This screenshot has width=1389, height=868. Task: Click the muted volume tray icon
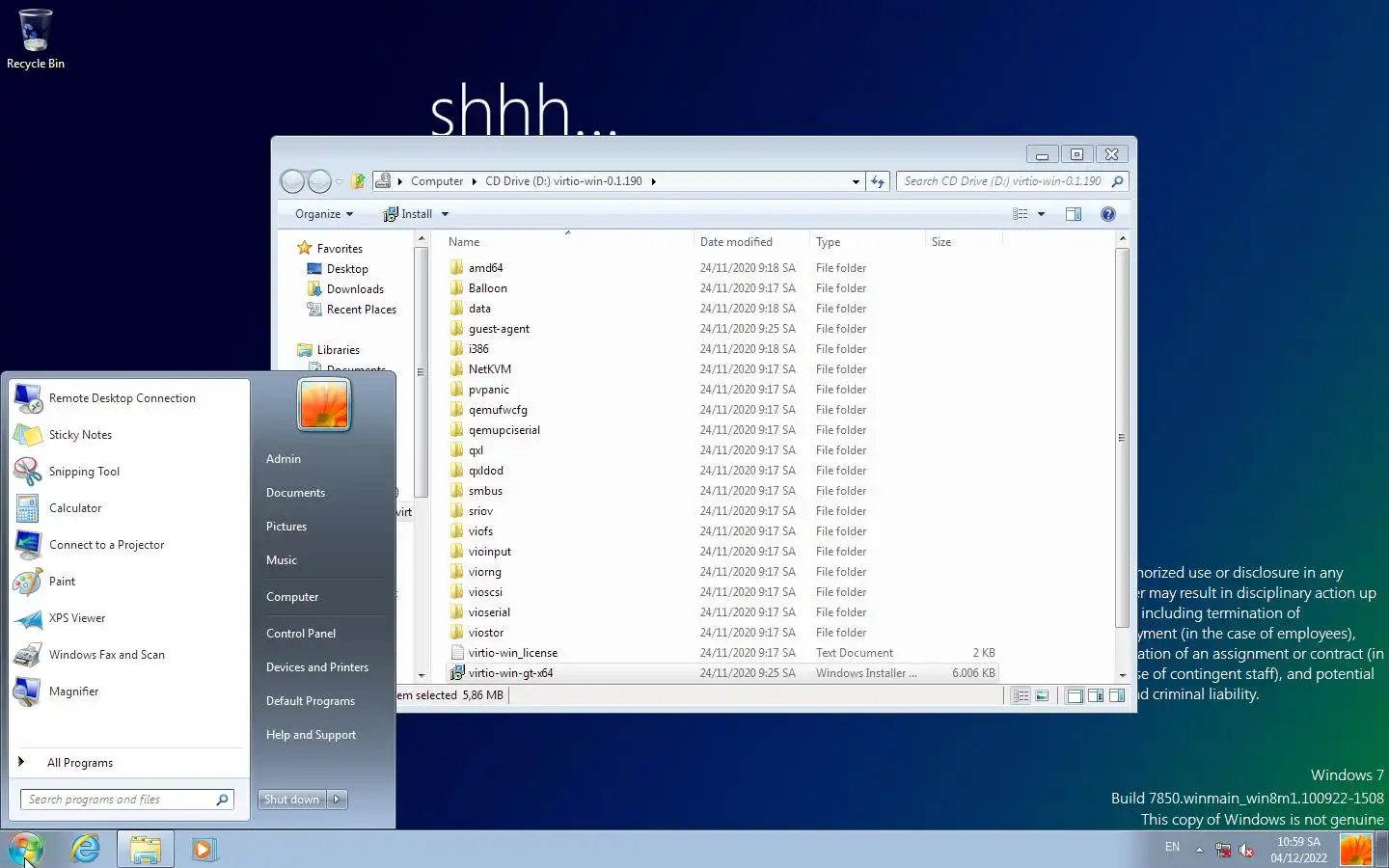point(1246,850)
